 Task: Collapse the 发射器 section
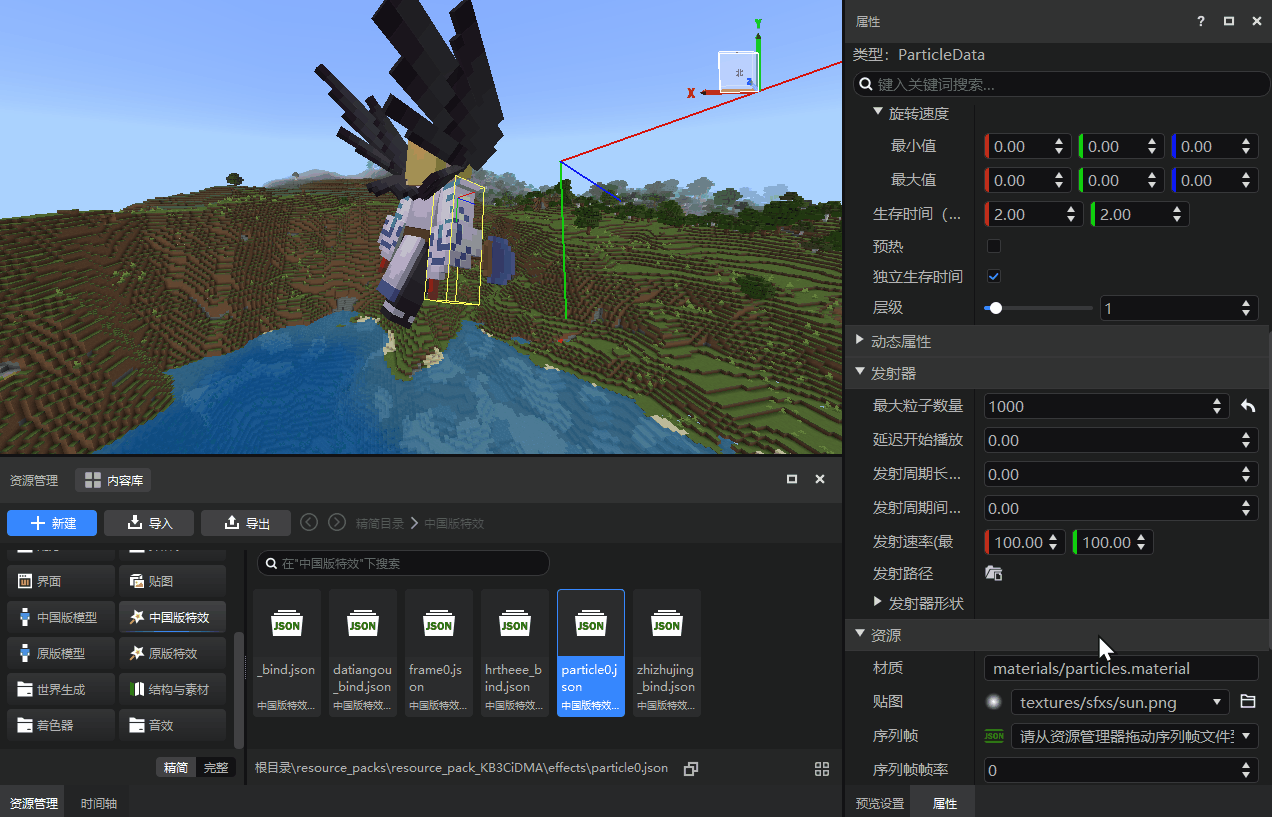coord(860,373)
